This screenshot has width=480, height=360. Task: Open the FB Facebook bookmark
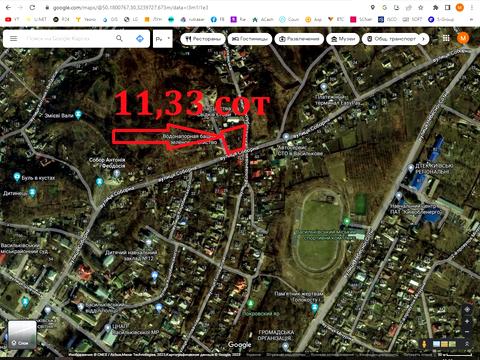coord(218,20)
